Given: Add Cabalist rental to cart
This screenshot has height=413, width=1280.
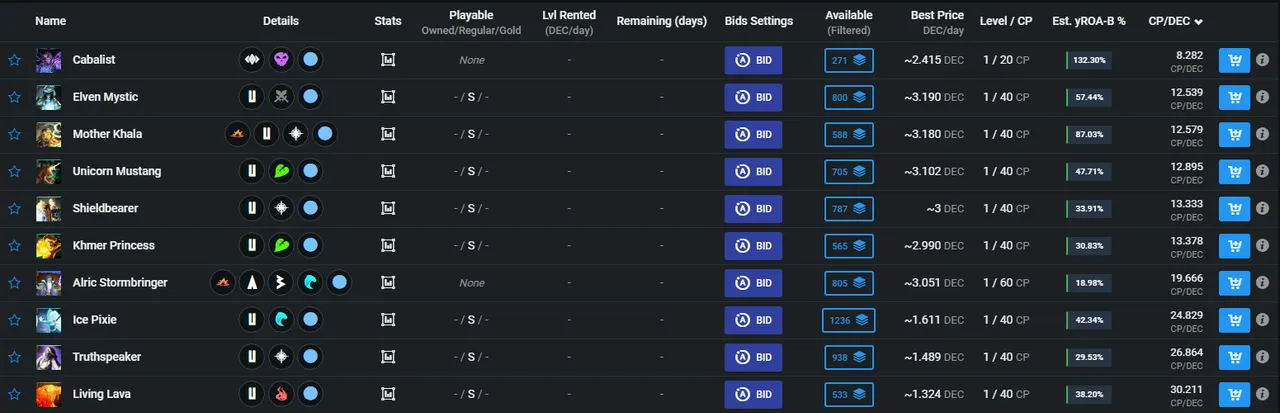Looking at the screenshot, I should click(x=1234, y=60).
